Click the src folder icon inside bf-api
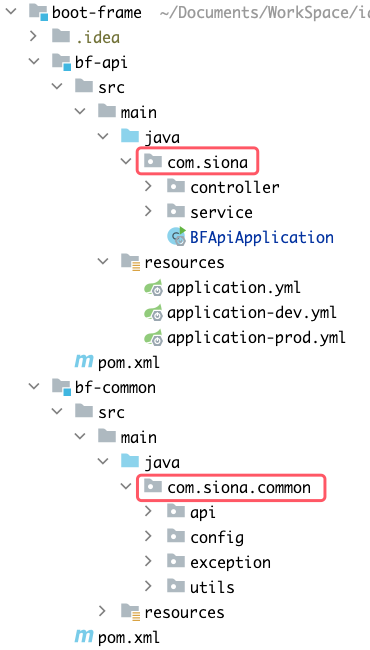 click(x=84, y=86)
